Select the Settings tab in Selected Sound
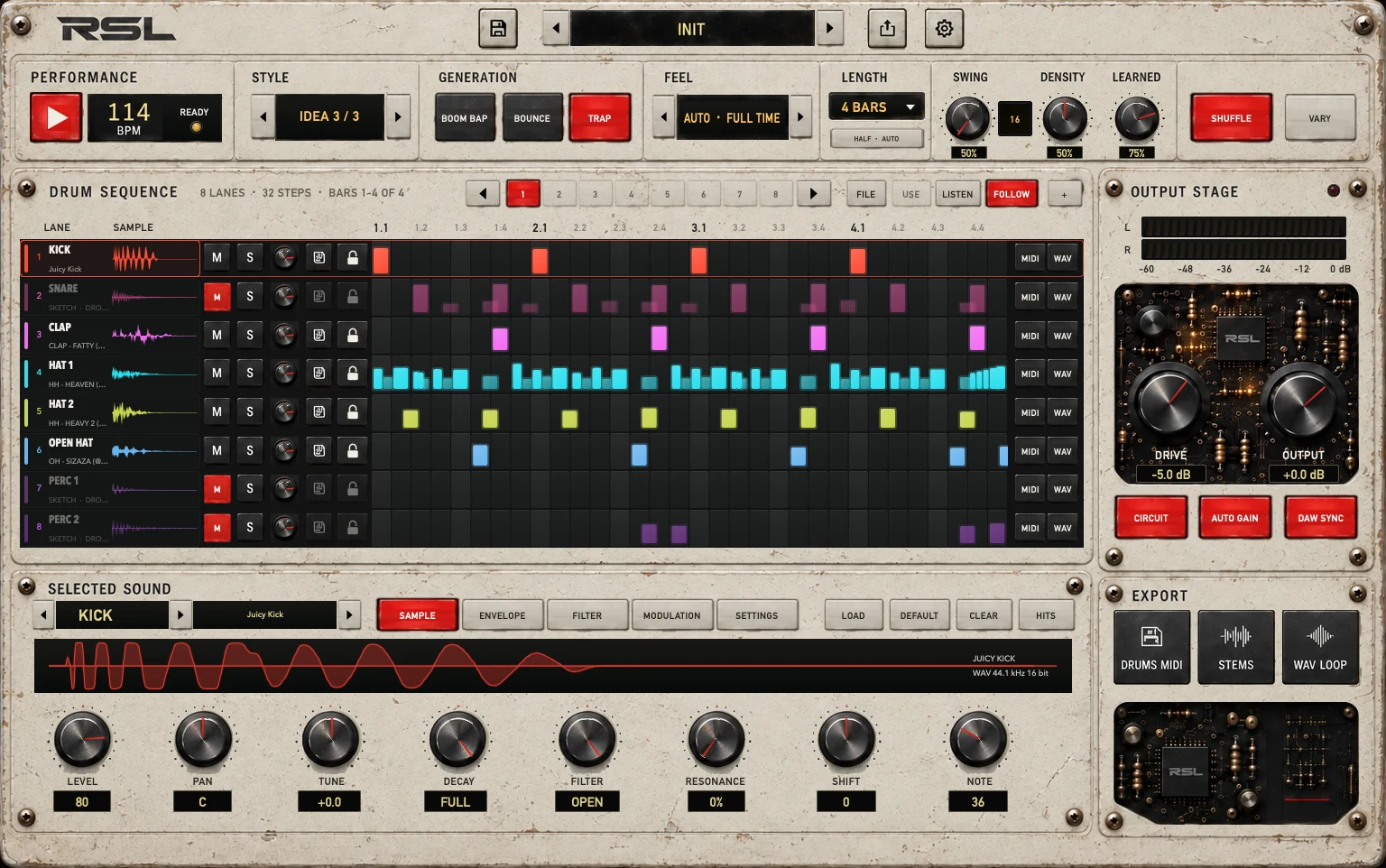 click(756, 615)
